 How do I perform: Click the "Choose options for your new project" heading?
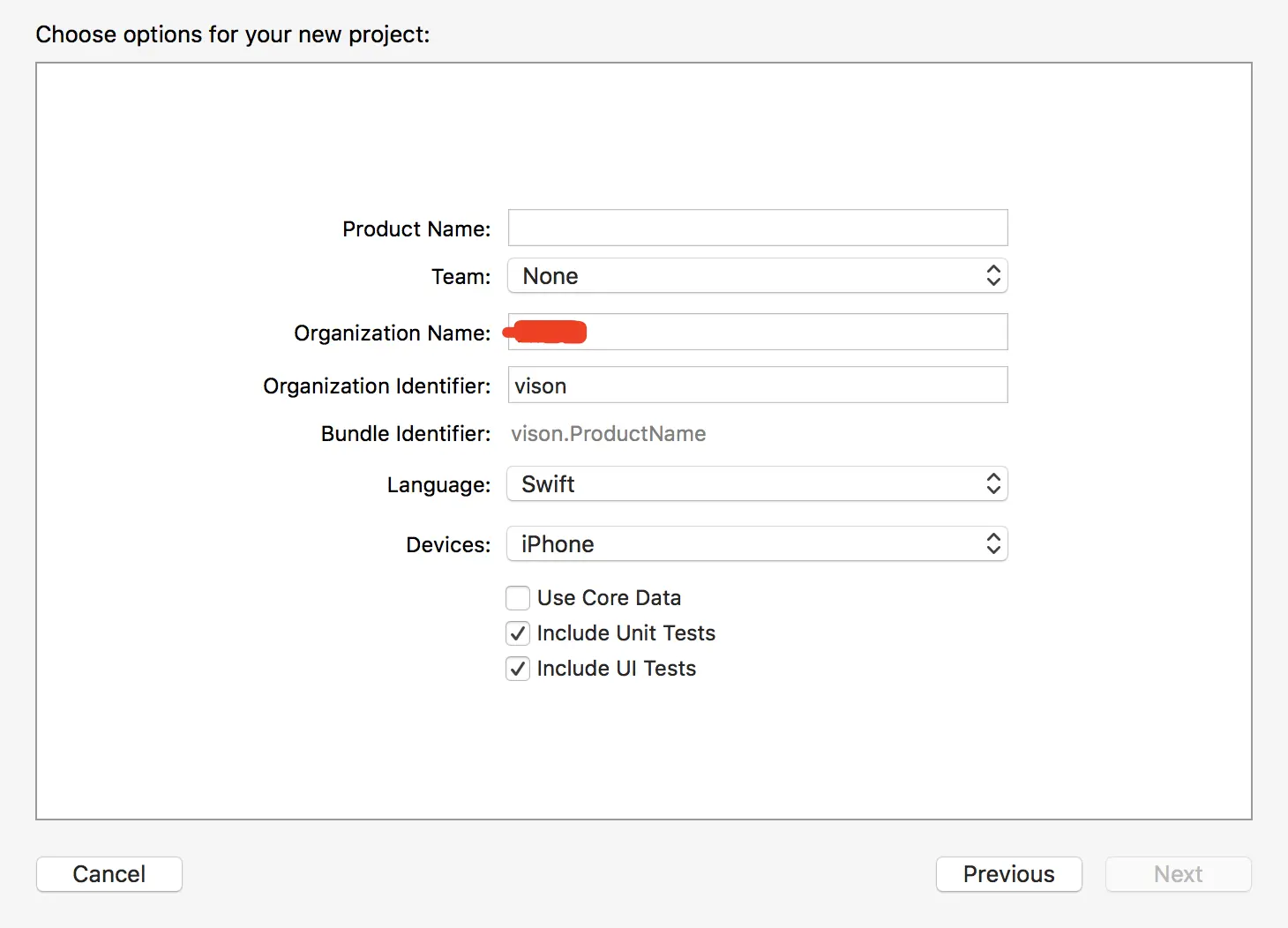tap(233, 34)
